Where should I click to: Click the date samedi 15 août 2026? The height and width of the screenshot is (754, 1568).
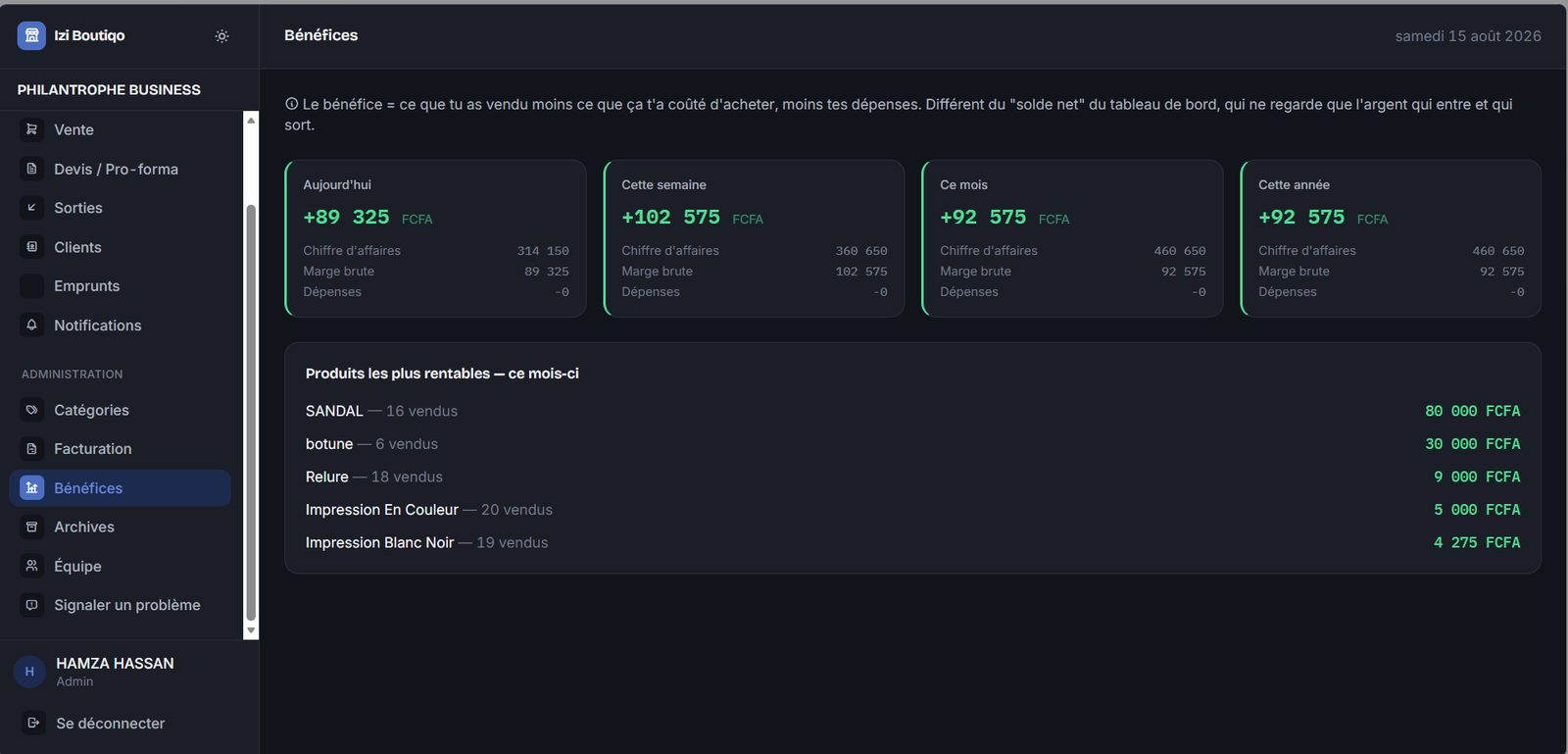pyautogui.click(x=1468, y=36)
